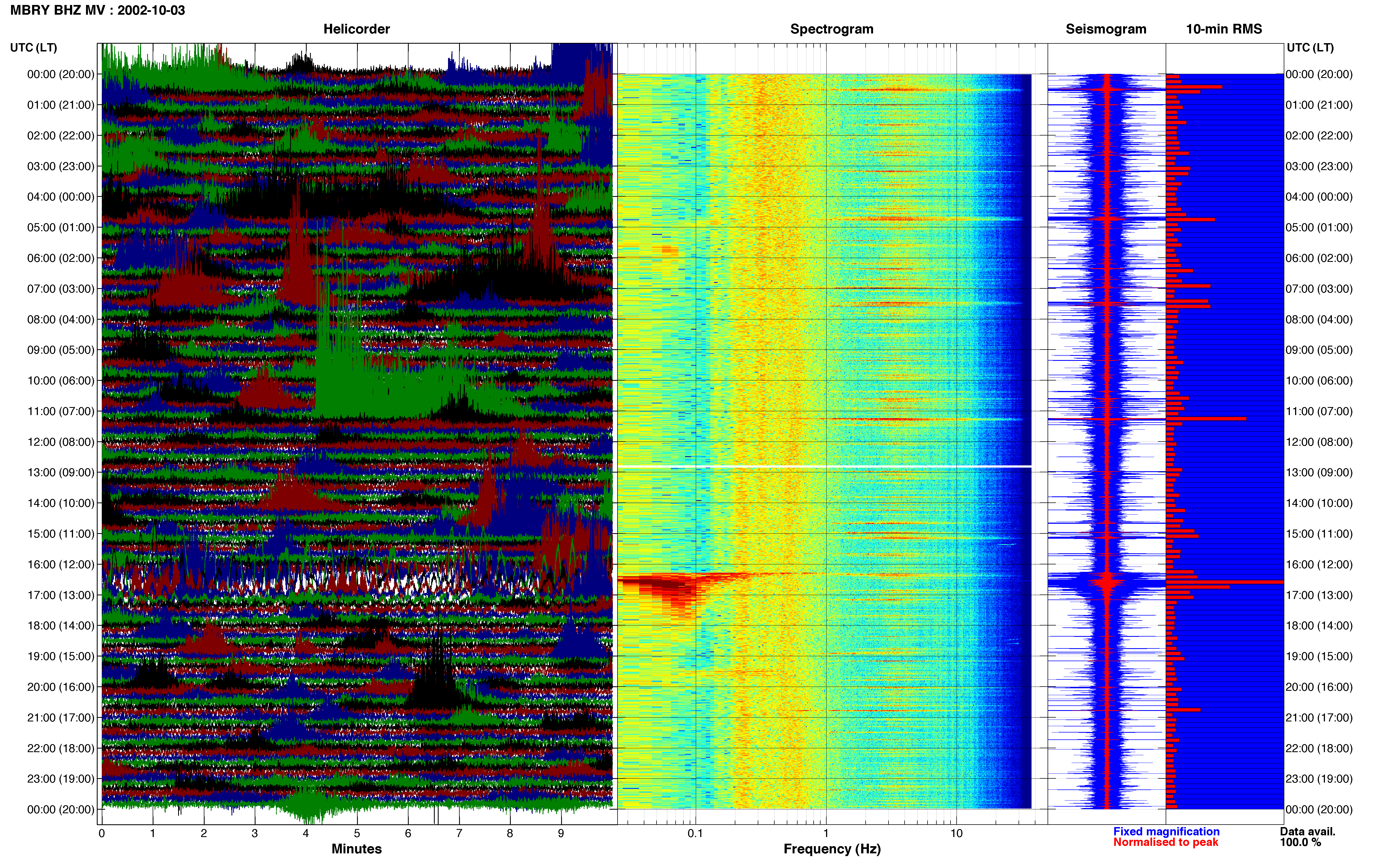This screenshot has height=868, width=1388.
Task: Click the Helicorder panel heading
Action: (356, 29)
